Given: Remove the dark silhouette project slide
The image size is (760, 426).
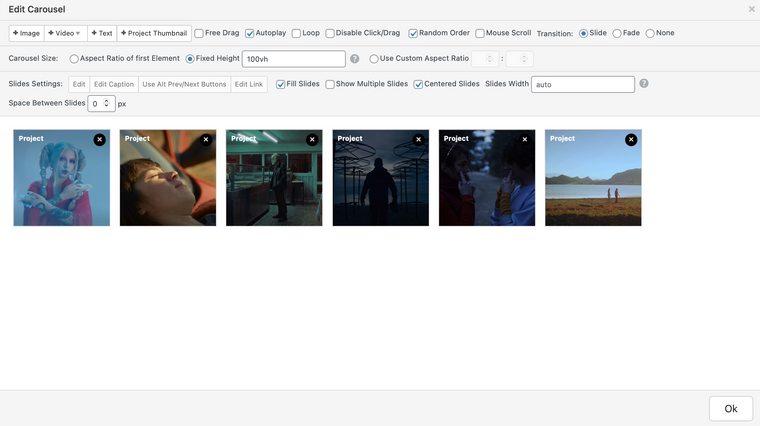Looking at the screenshot, I should tap(418, 140).
